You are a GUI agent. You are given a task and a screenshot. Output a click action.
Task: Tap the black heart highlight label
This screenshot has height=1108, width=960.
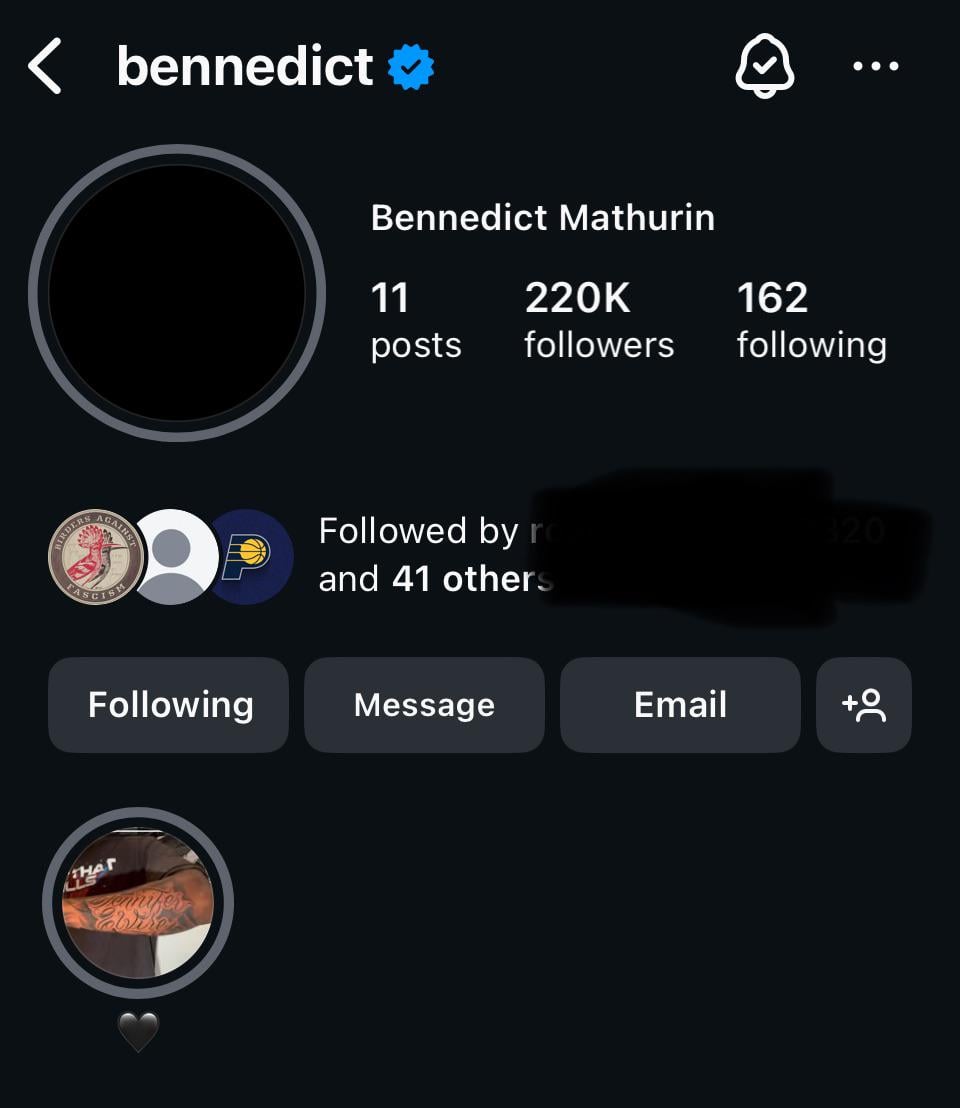click(x=138, y=1032)
